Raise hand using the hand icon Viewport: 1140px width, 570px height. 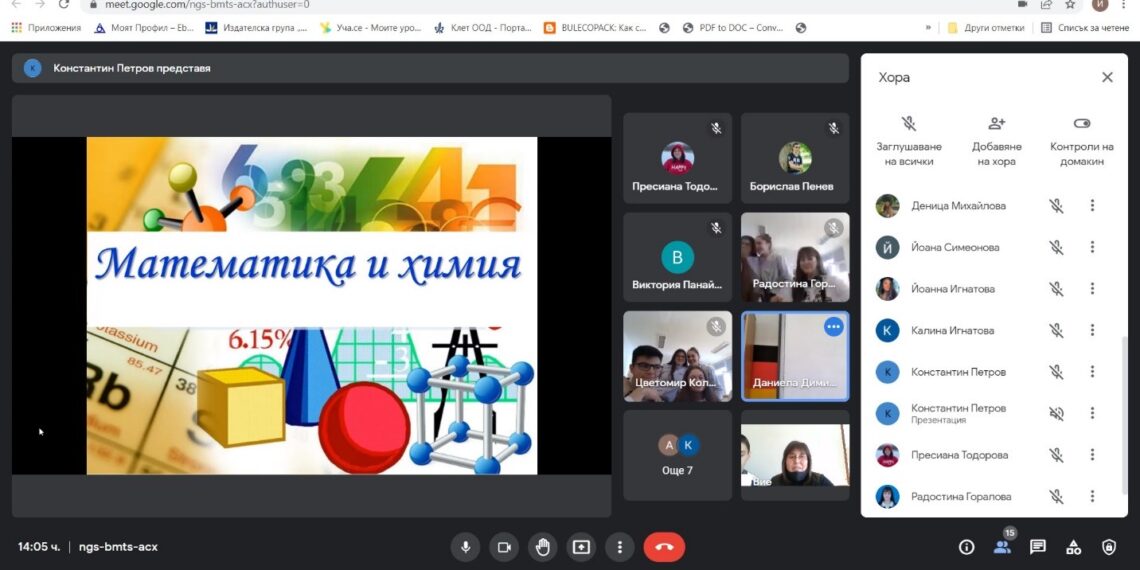(x=543, y=547)
